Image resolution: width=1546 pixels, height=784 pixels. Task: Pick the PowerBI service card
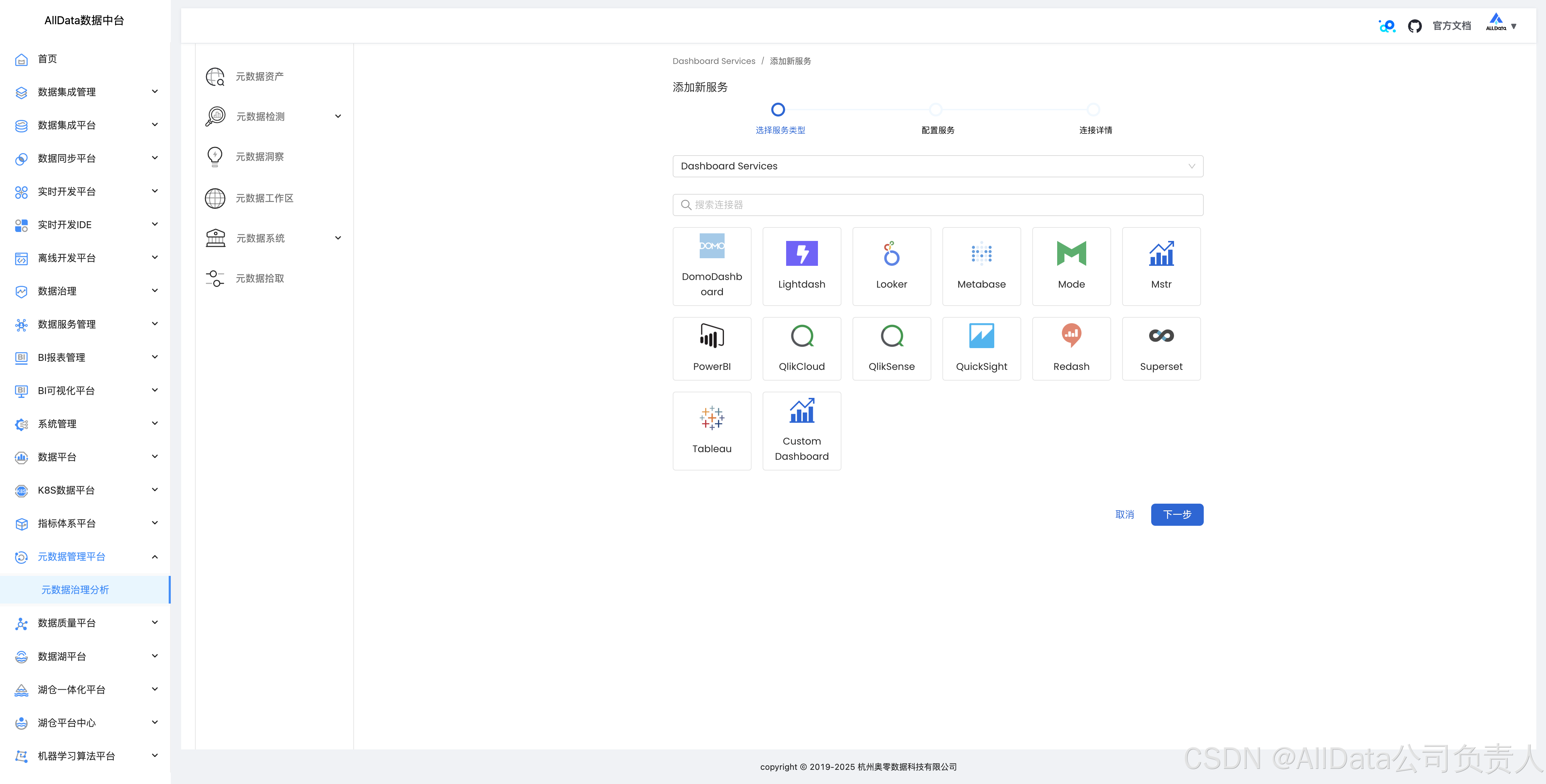(x=712, y=348)
